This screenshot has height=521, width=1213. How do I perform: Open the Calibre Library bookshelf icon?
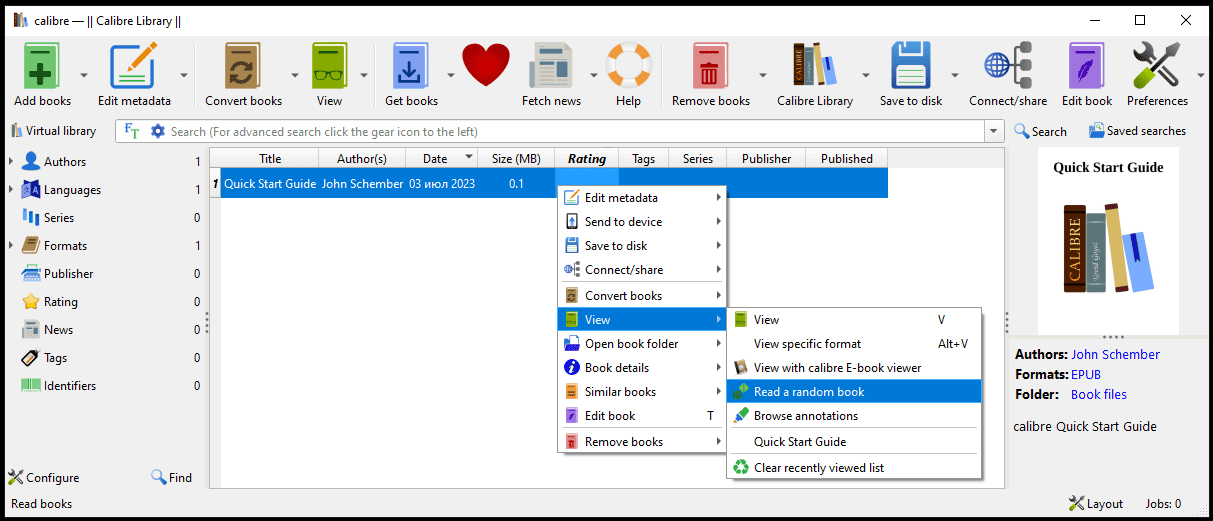pos(815,67)
